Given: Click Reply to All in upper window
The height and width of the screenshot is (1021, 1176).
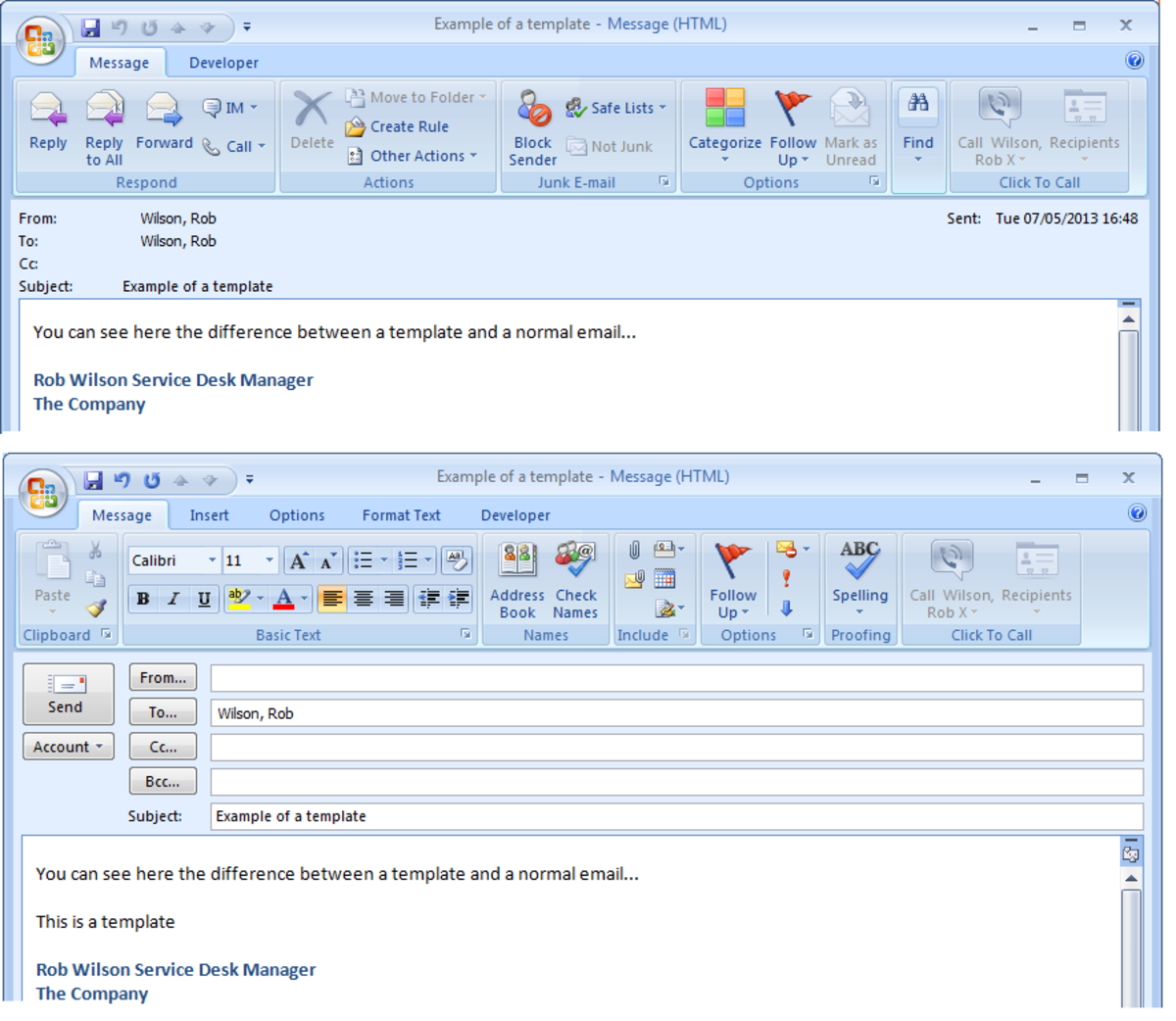Looking at the screenshot, I should [104, 127].
